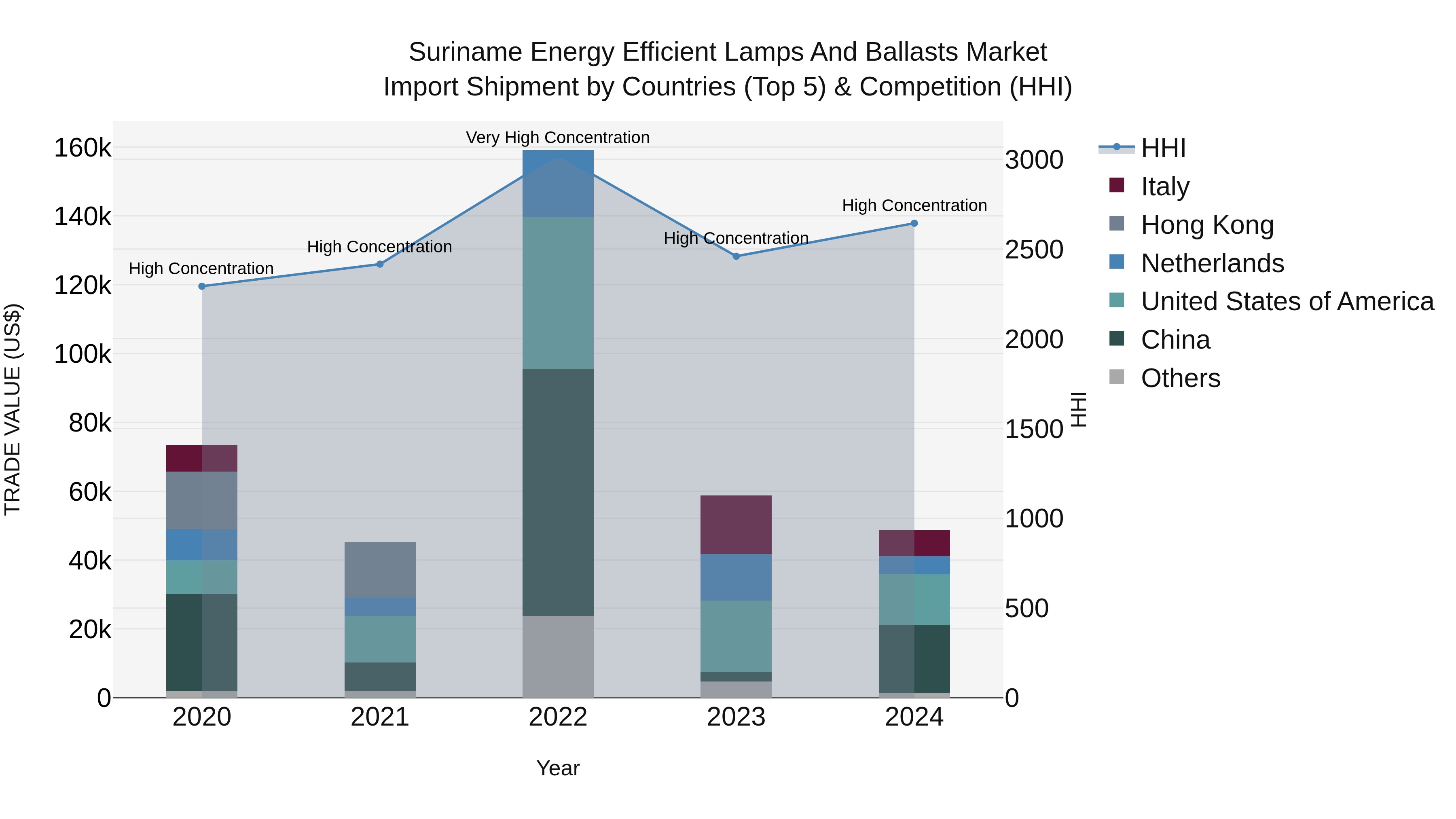
Task: Click the Hong Kong gray-blue legend swatch
Action: pyautogui.click(x=1117, y=223)
